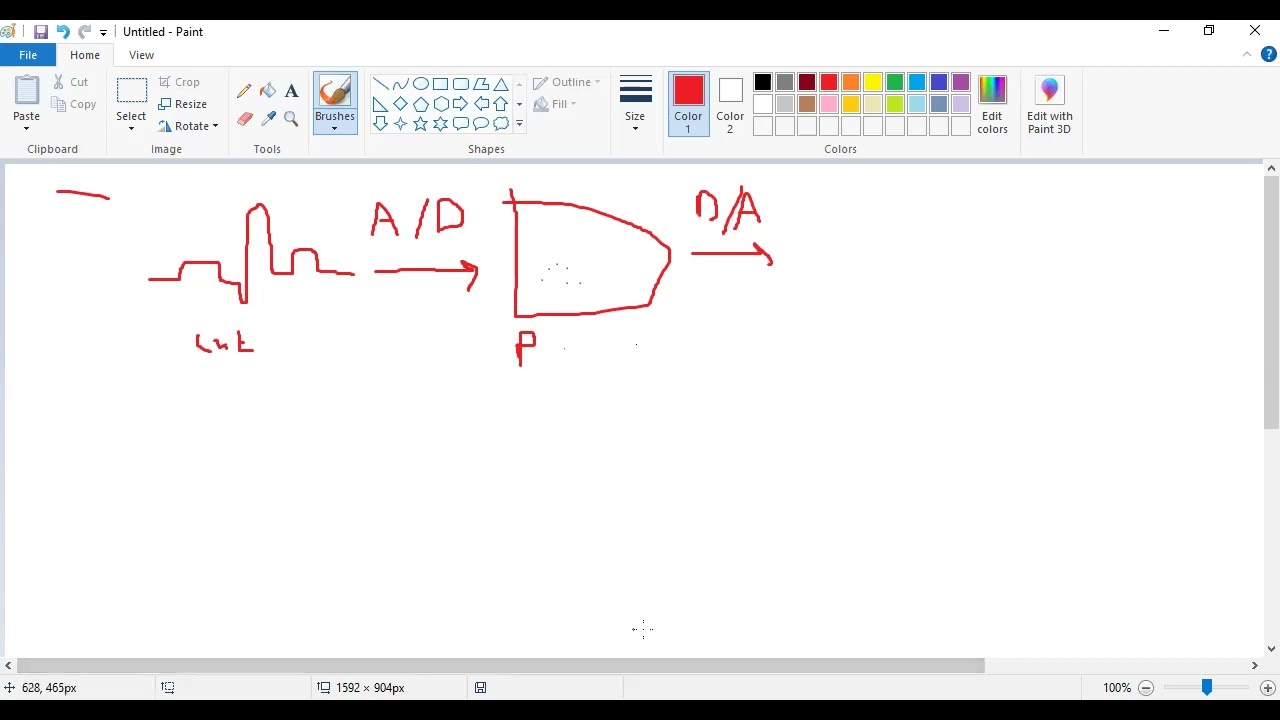The width and height of the screenshot is (1280, 720).
Task: Collapse the ribbon with the chevron
Action: pyautogui.click(x=1247, y=55)
